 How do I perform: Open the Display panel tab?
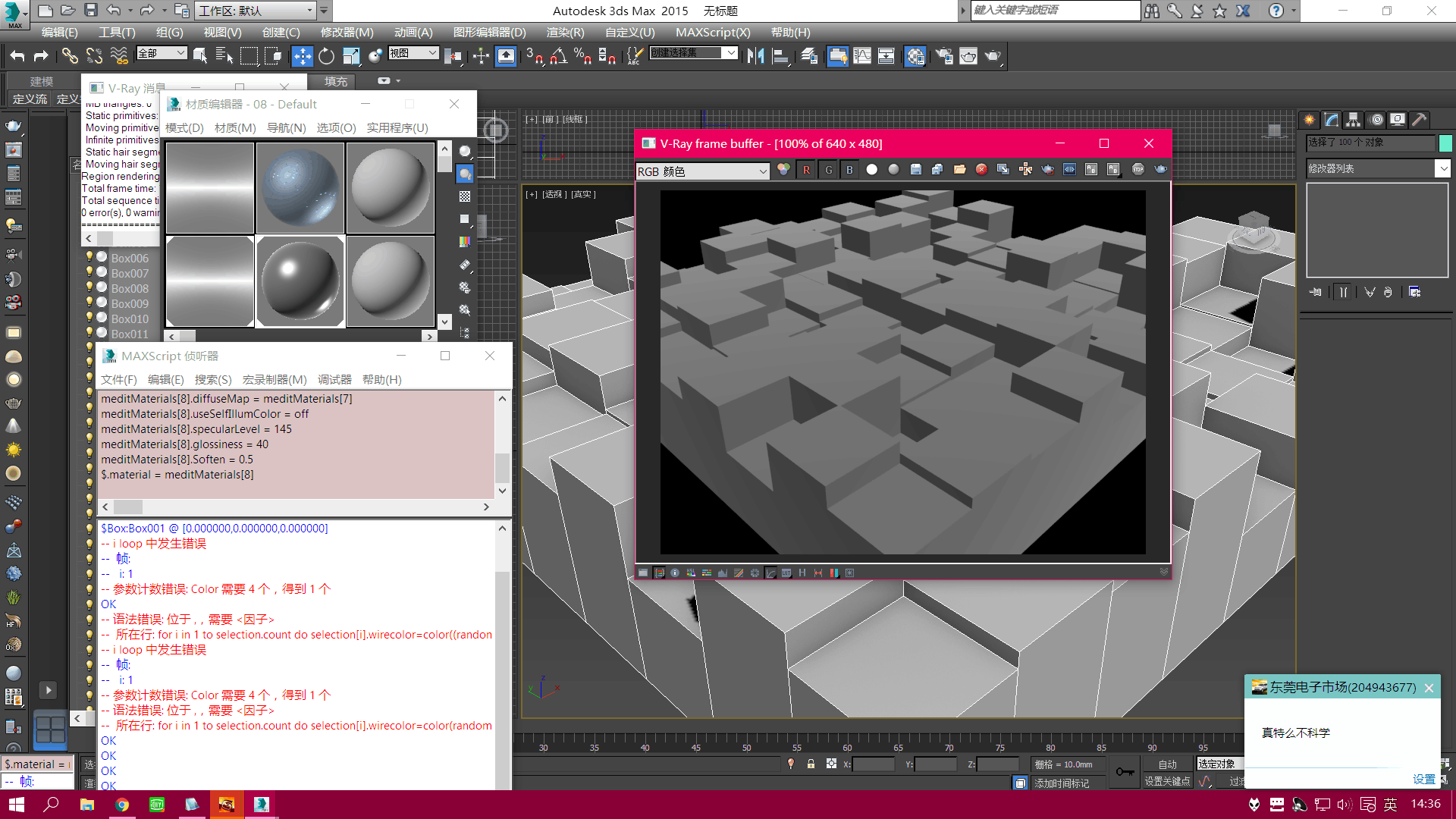pyautogui.click(x=1398, y=120)
